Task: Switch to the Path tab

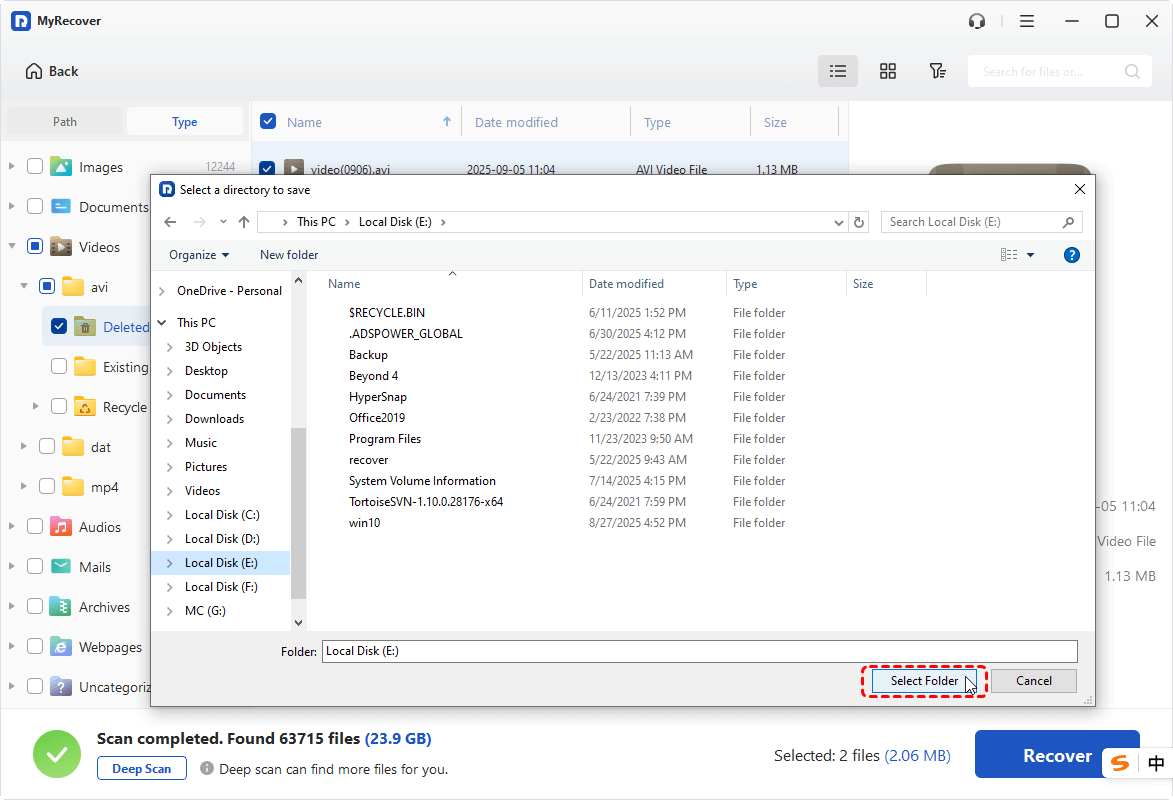Action: pos(65,121)
